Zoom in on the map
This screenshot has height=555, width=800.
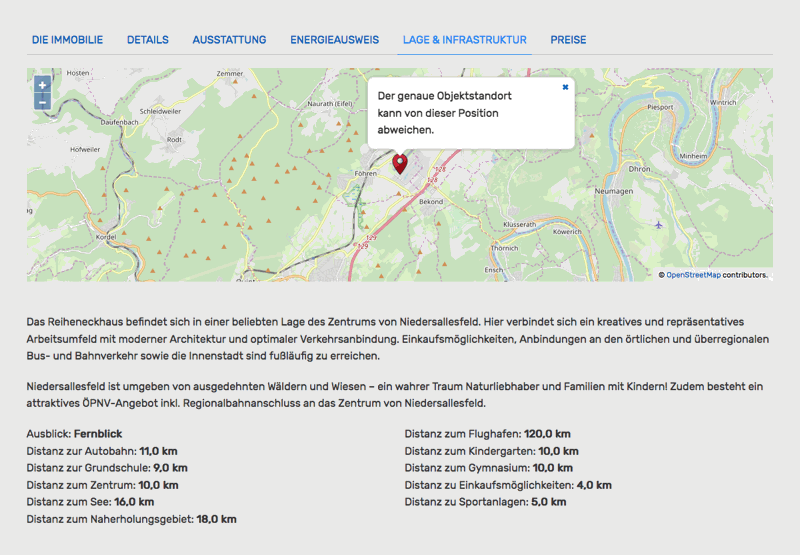[42, 85]
